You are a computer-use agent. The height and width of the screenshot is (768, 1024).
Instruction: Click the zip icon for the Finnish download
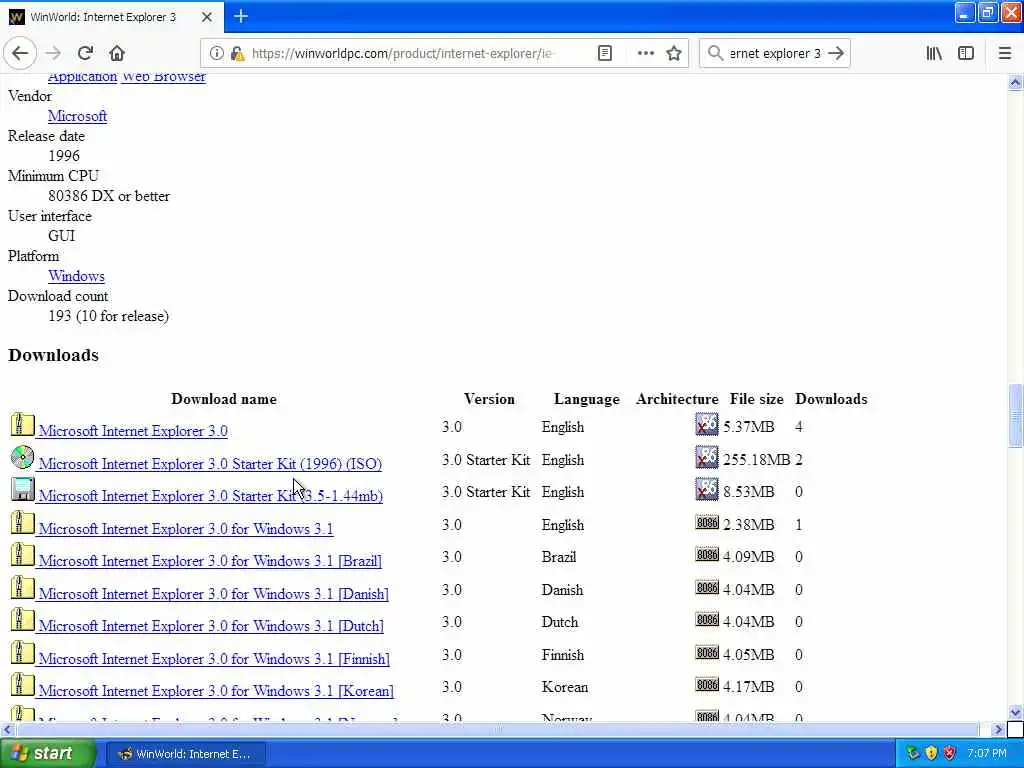pyautogui.click(x=22, y=652)
